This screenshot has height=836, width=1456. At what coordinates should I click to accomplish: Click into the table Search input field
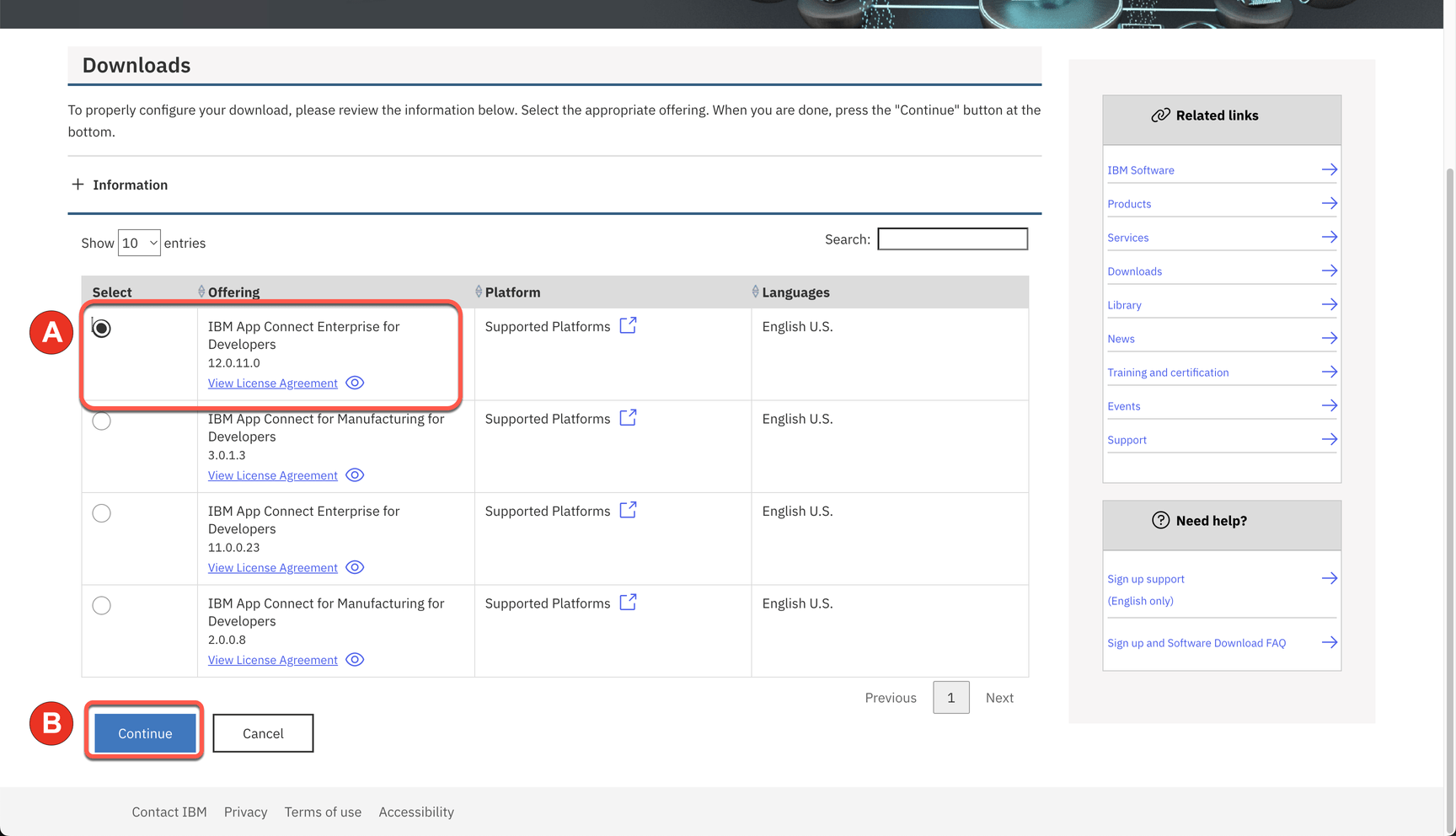coord(952,239)
